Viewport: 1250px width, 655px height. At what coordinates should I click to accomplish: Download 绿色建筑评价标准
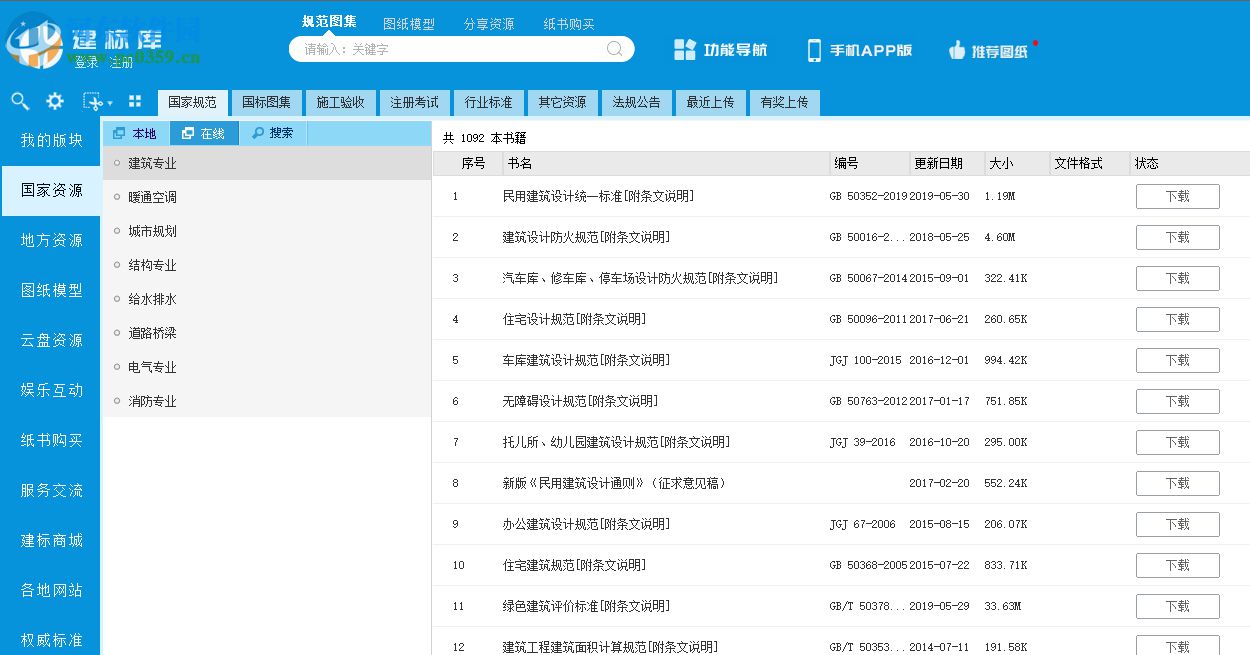coord(1177,606)
